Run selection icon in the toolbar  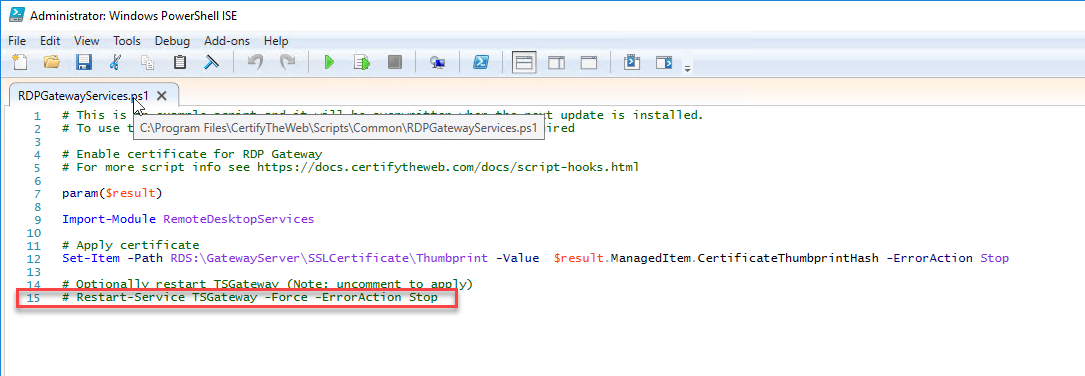pyautogui.click(x=362, y=63)
